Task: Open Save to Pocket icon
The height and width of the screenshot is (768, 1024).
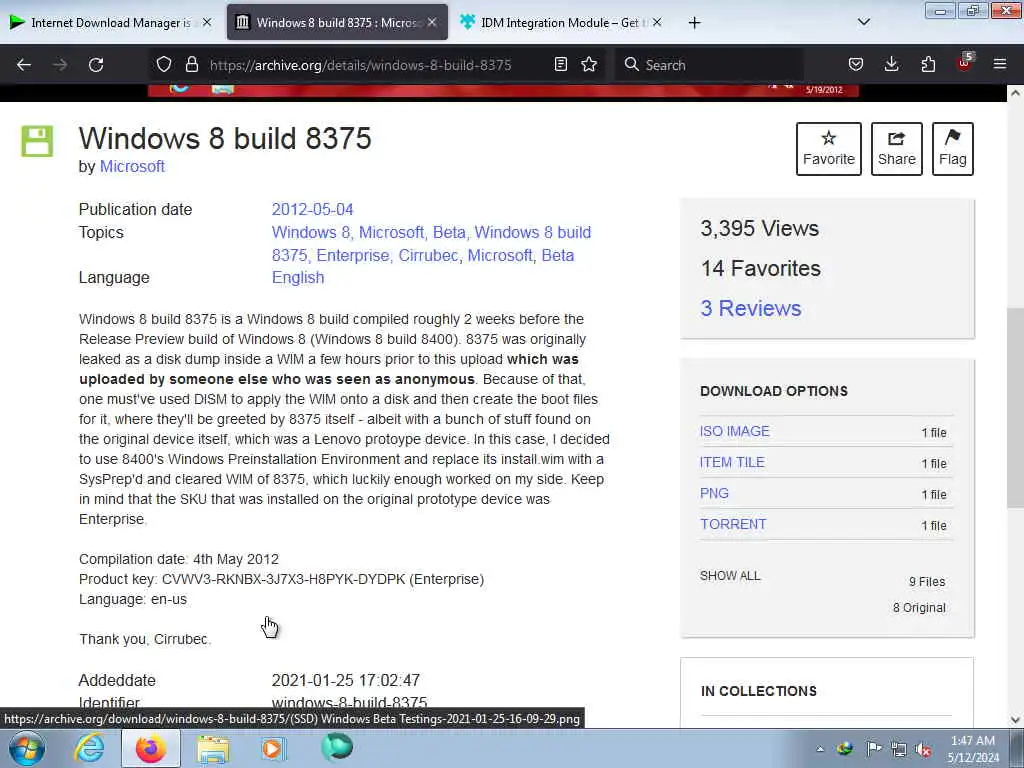Action: (856, 65)
